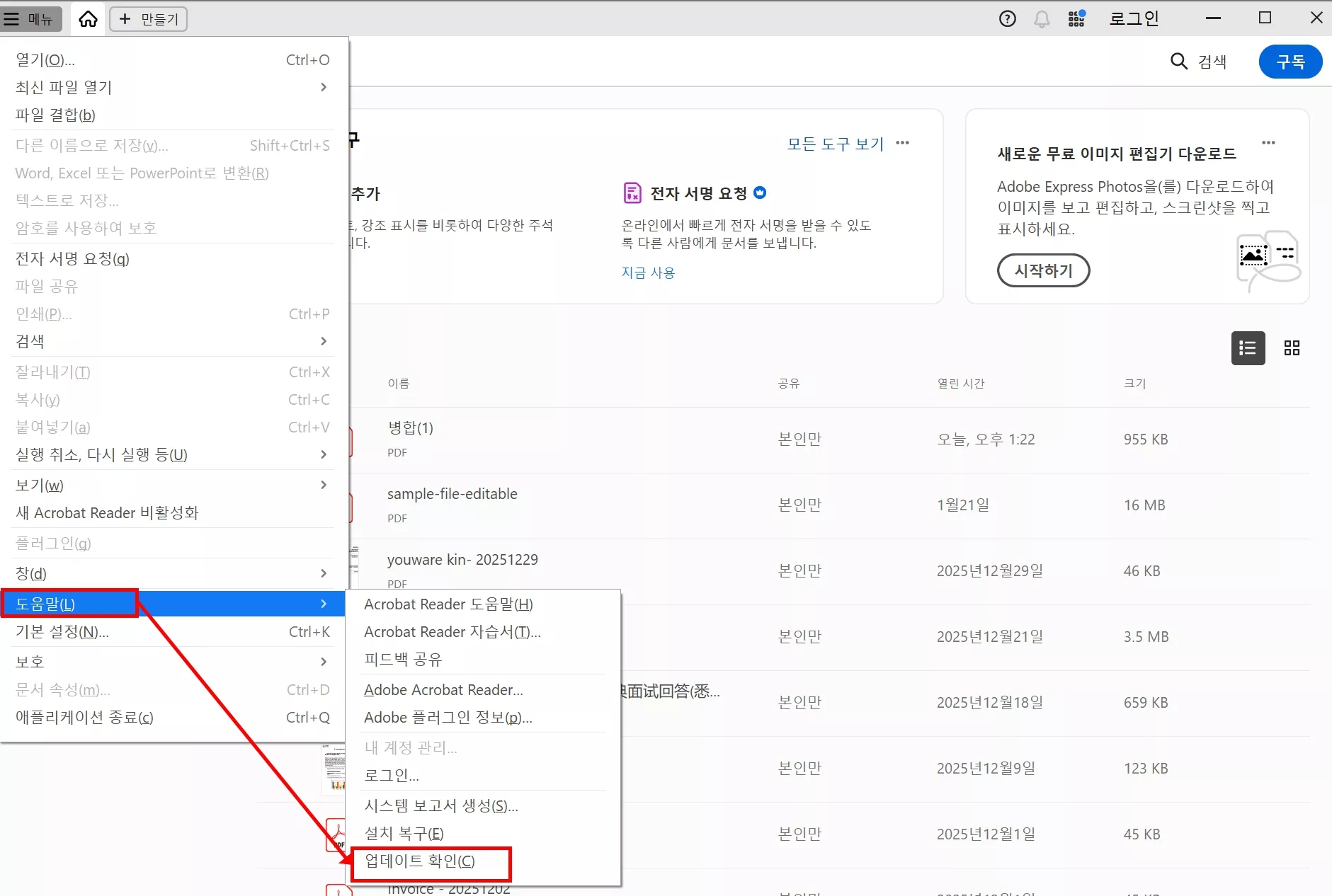Open Acrobat Reader 도움말(H)
The image size is (1332, 896).
click(x=448, y=604)
